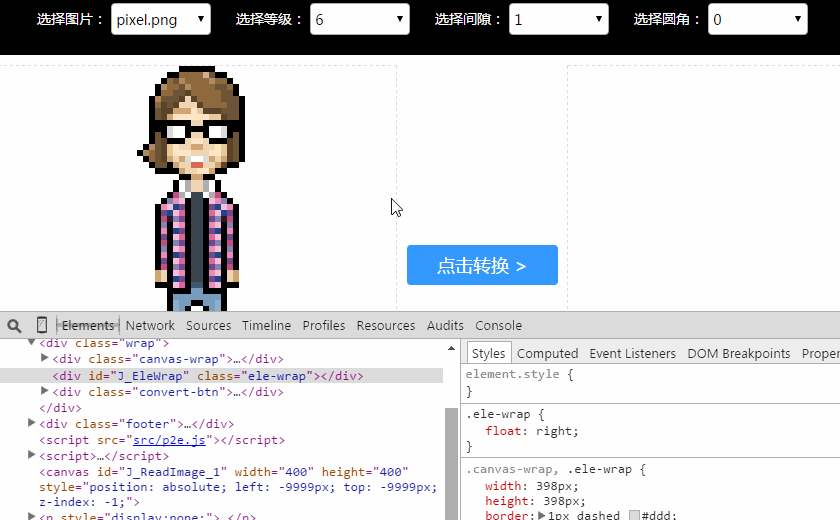Switch to the Resources tab
The height and width of the screenshot is (520, 840).
(x=386, y=326)
